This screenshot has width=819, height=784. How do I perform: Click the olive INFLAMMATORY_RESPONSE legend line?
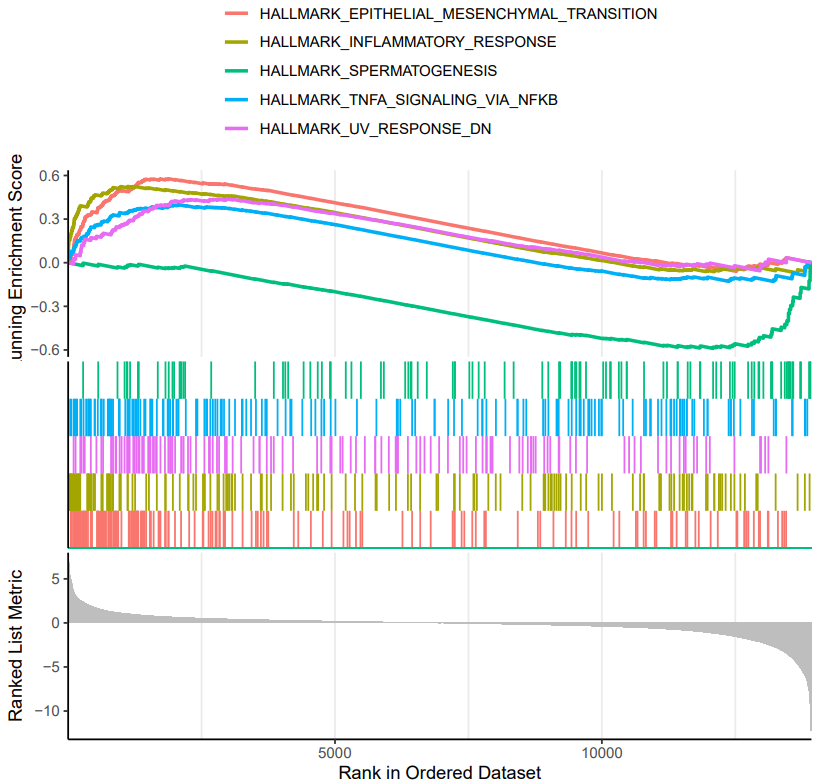click(237, 42)
